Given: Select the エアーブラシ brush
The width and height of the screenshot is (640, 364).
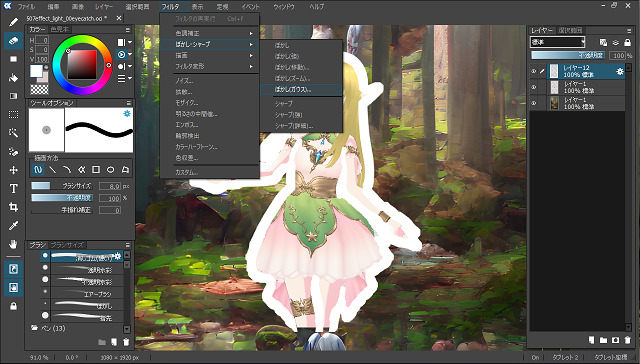Looking at the screenshot, I should coord(82,293).
